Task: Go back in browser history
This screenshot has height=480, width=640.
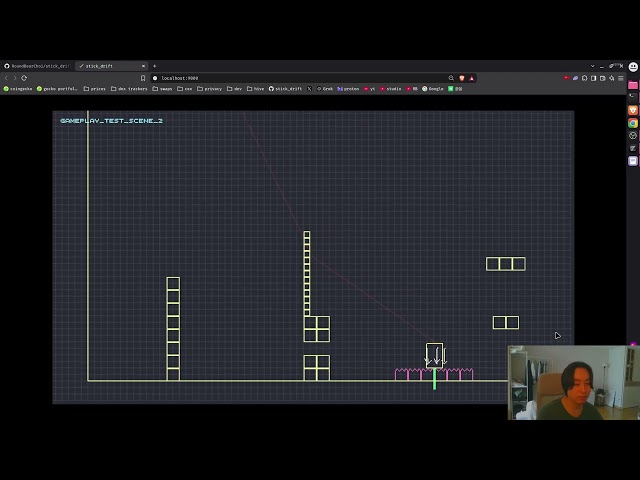Action: tap(6, 78)
